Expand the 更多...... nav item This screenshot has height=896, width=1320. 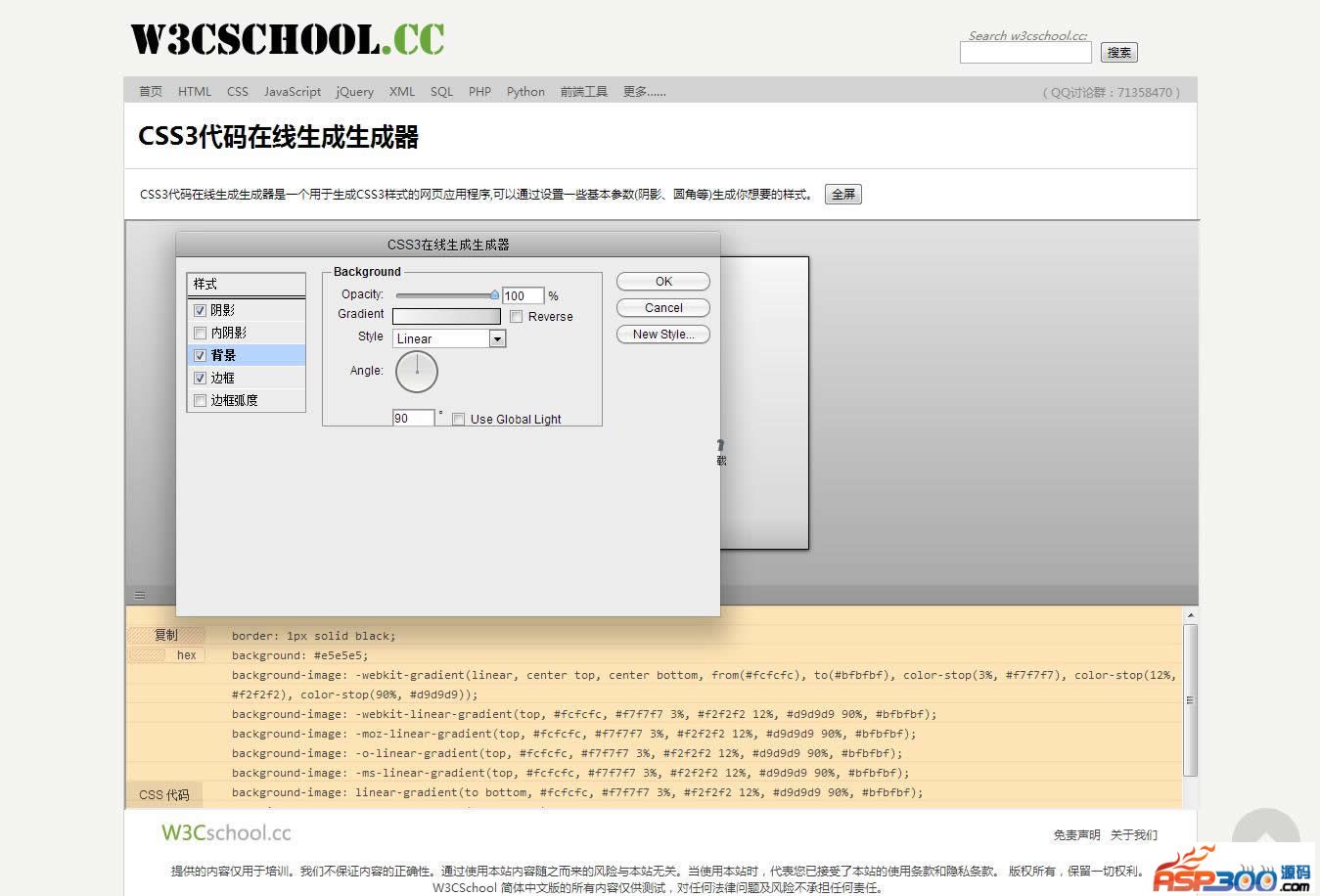[x=645, y=92]
